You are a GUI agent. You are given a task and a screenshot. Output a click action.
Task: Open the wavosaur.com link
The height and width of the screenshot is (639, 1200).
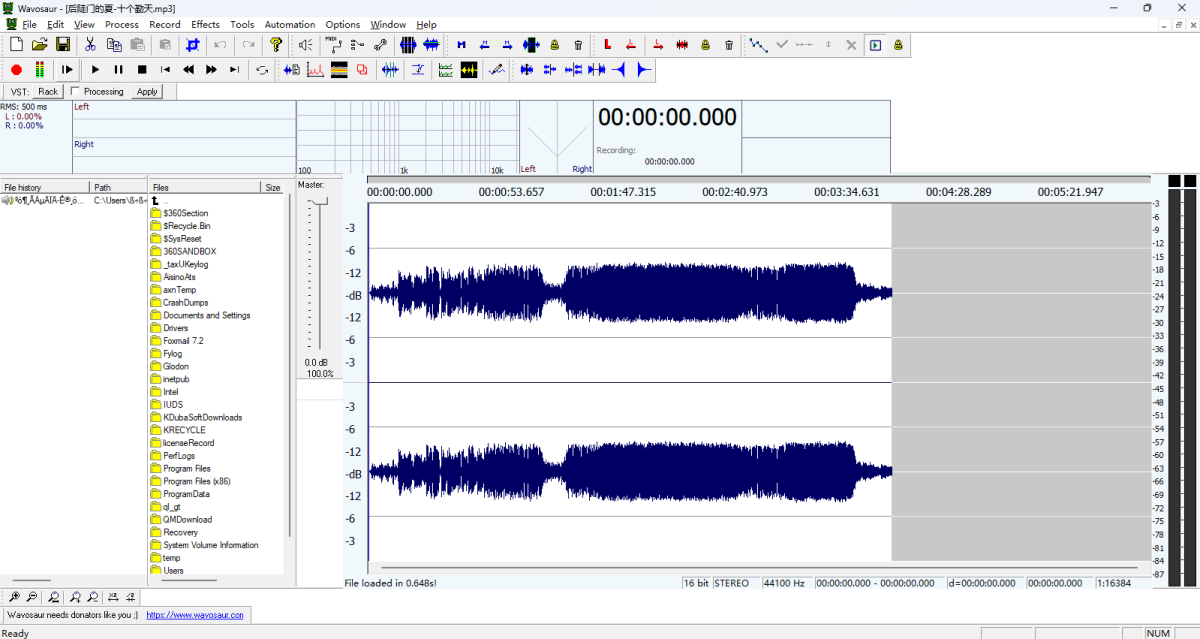pos(195,616)
